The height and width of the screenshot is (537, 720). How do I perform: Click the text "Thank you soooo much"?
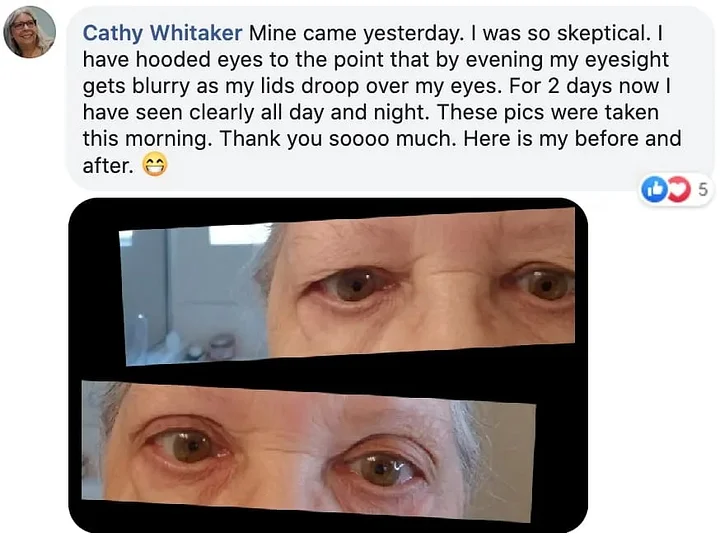(338, 139)
